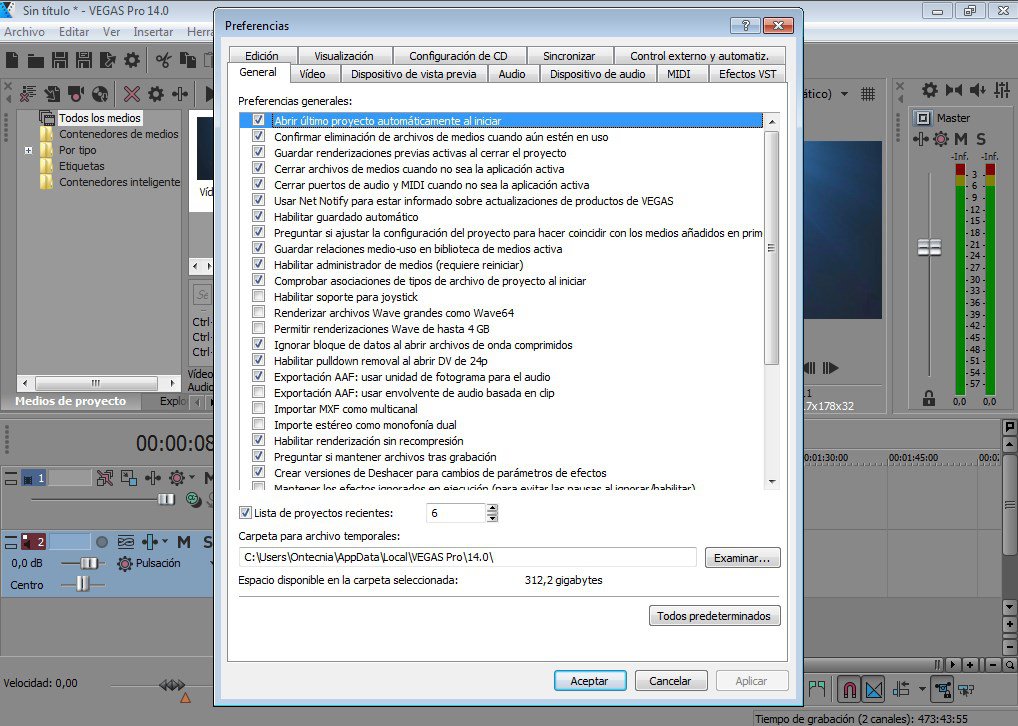Click track 2 invert phase icon
This screenshot has width=1018, height=726.
click(x=125, y=542)
